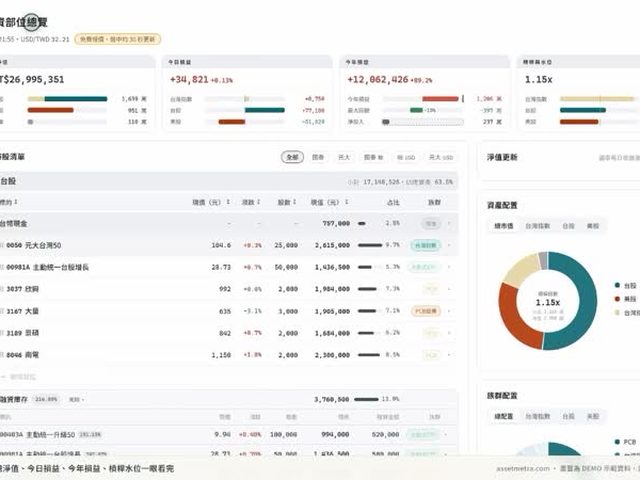Expand the 0050 元大台灣50 row chevron
This screenshot has height=480, width=640.
point(449,245)
